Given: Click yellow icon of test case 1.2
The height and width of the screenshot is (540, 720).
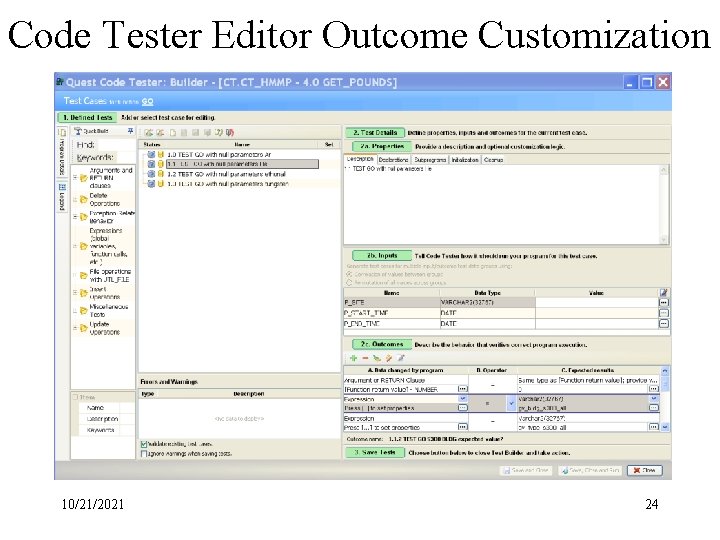Looking at the screenshot, I should (x=161, y=174).
